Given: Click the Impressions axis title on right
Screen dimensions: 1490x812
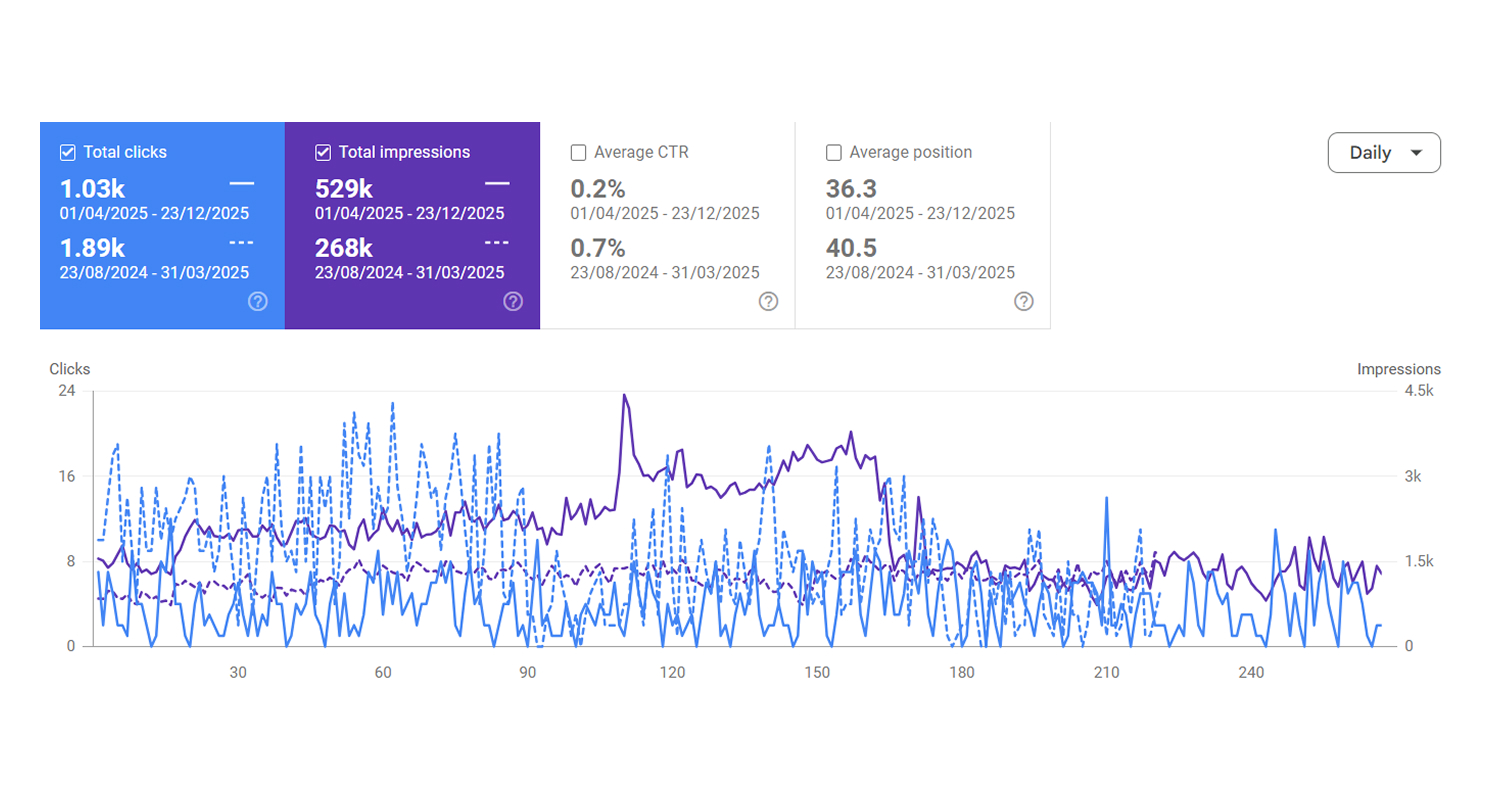Looking at the screenshot, I should pos(1398,369).
